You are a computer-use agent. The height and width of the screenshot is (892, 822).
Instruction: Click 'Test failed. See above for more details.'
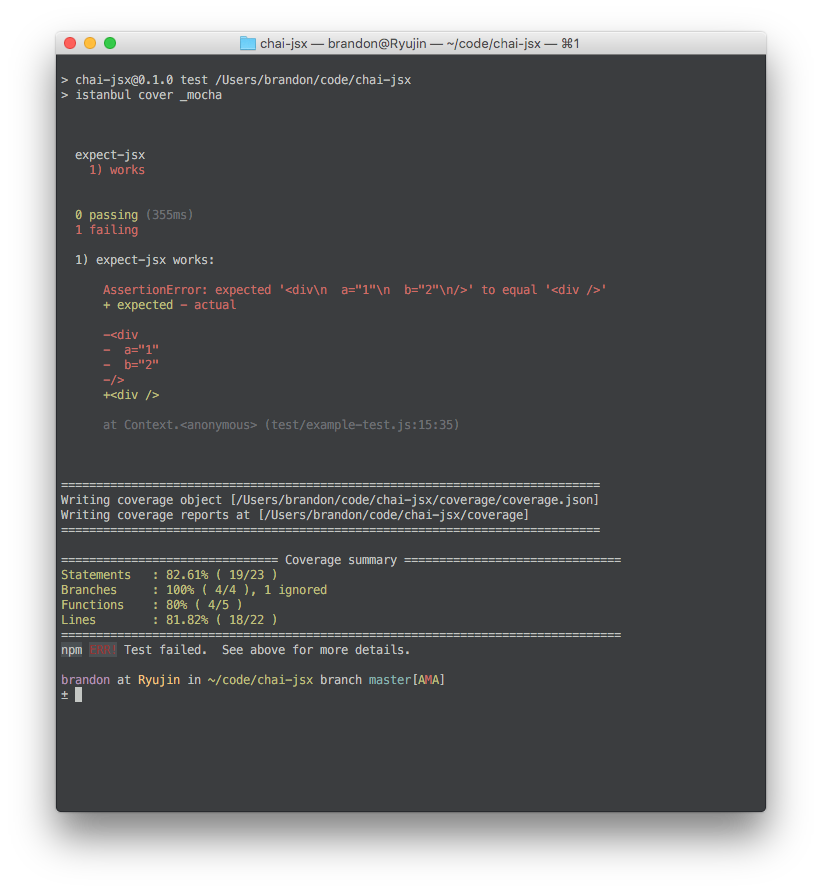(x=267, y=650)
